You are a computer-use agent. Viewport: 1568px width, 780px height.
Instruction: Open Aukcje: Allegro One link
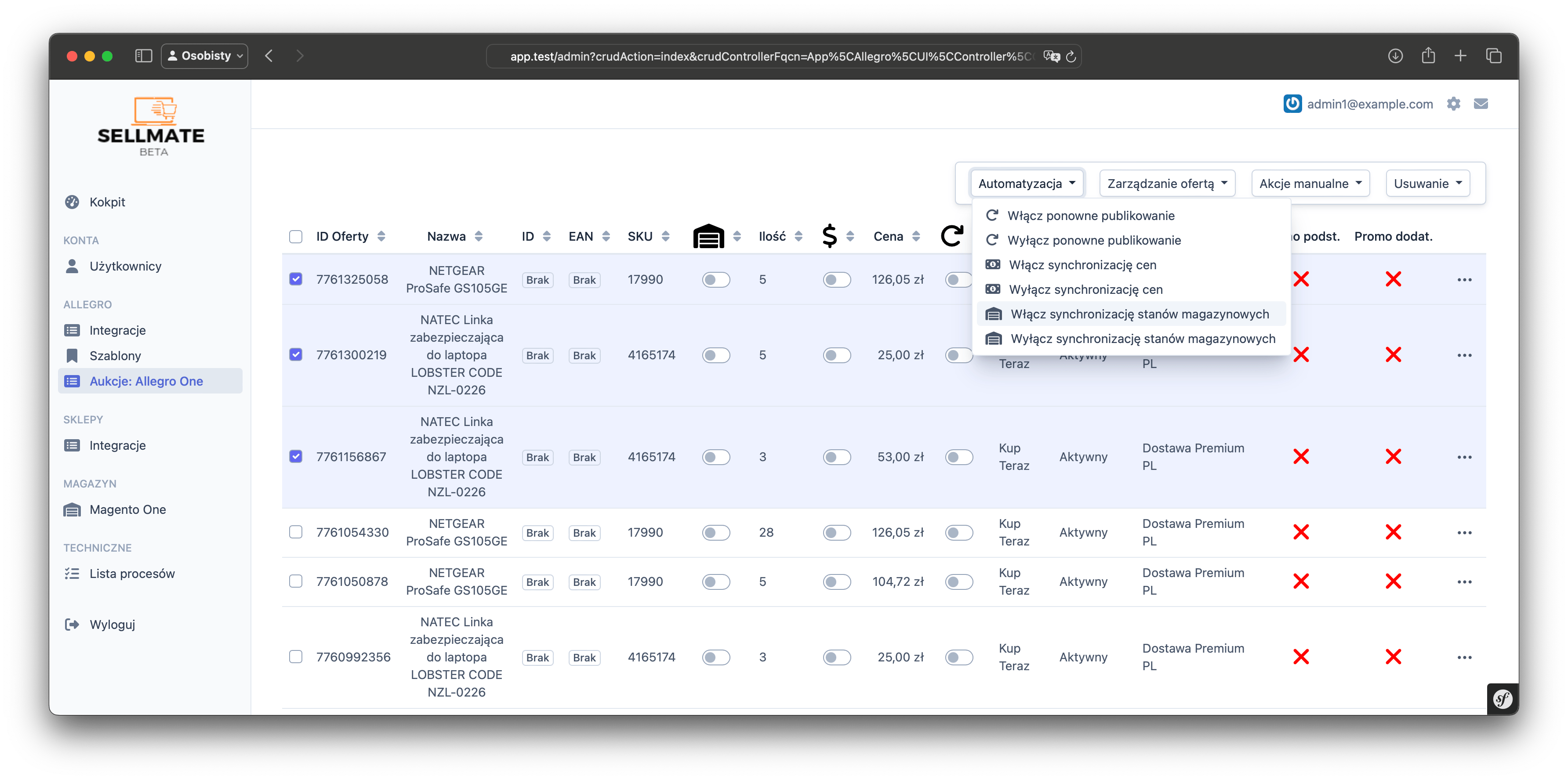(150, 381)
